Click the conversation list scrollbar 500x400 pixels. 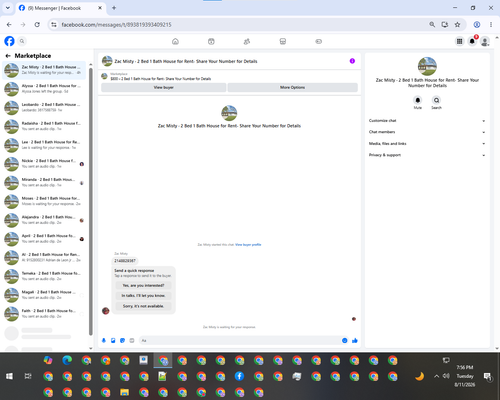(91, 202)
